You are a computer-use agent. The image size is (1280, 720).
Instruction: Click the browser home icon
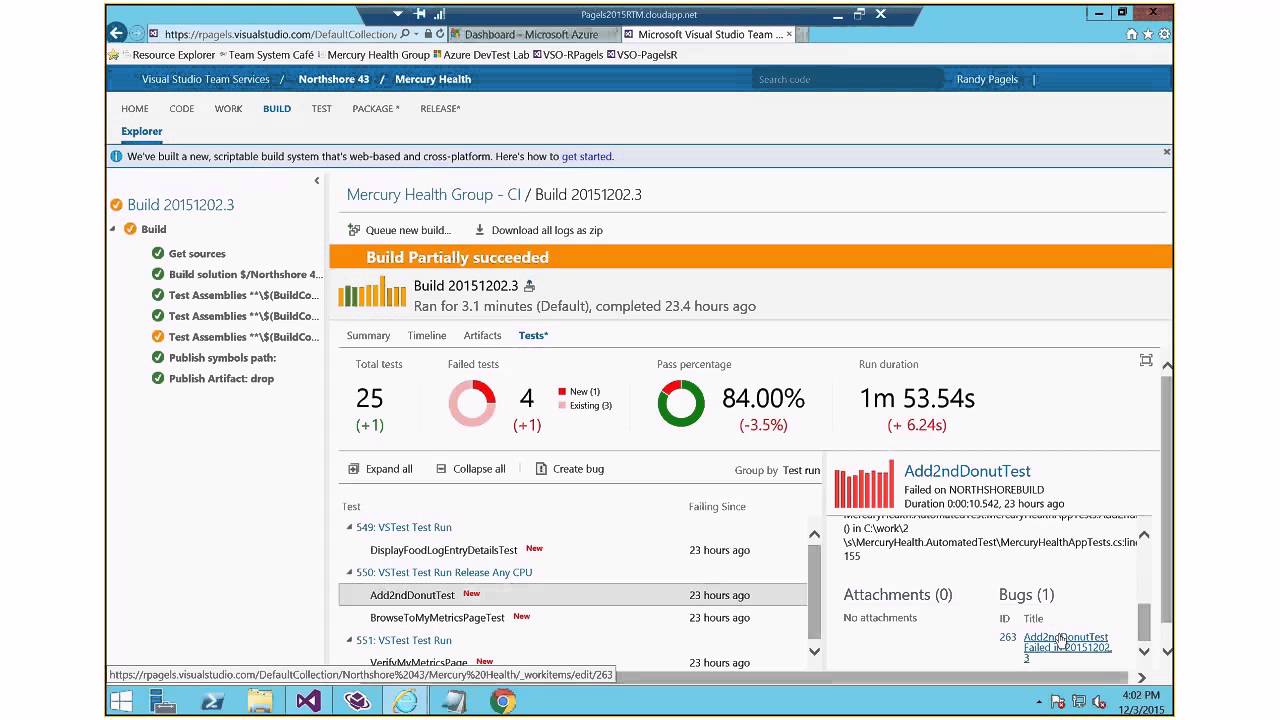pyautogui.click(x=1132, y=34)
